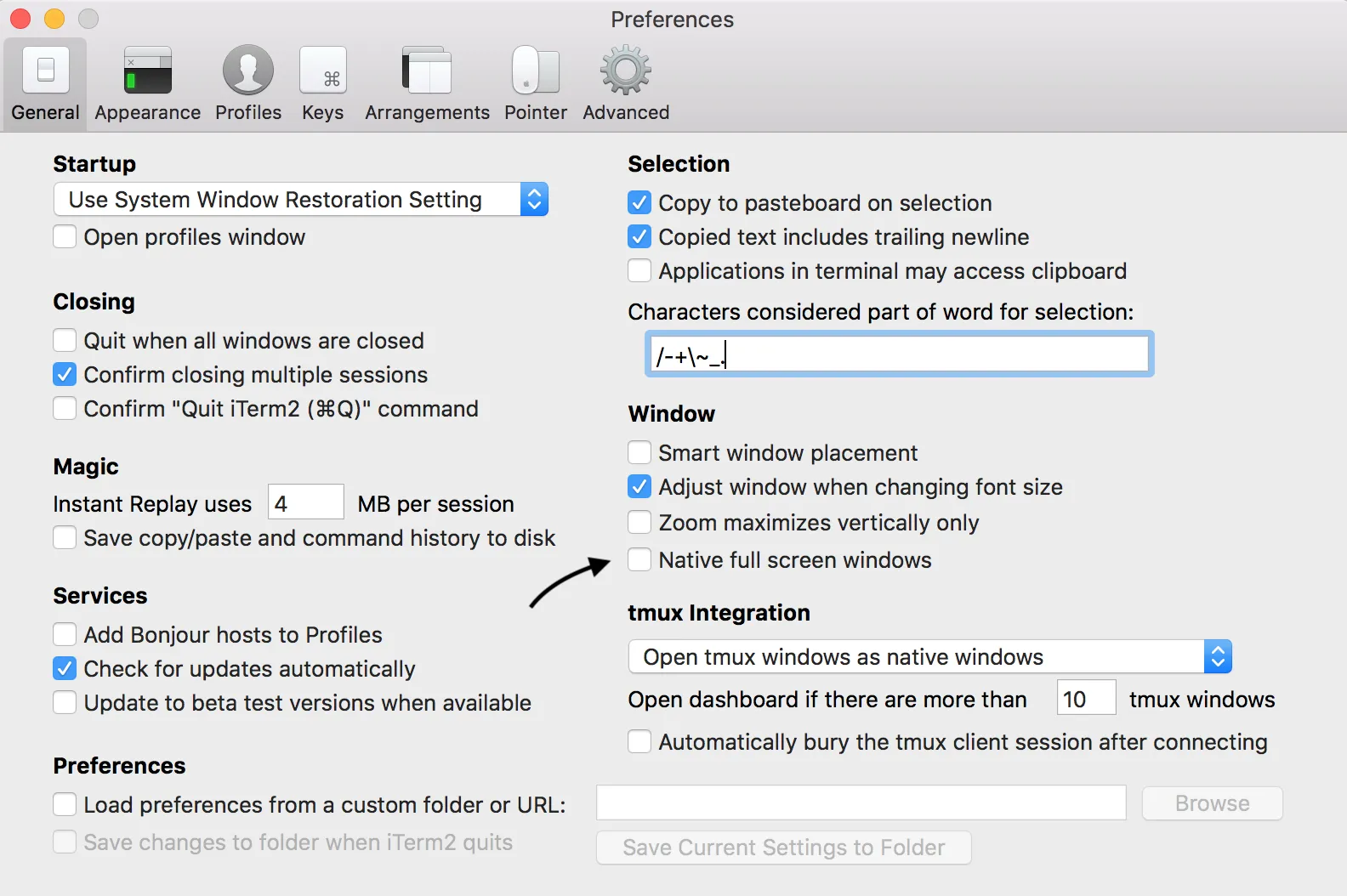Focus the word-selection characters text field
This screenshot has width=1347, height=896.
pyautogui.click(x=900, y=354)
